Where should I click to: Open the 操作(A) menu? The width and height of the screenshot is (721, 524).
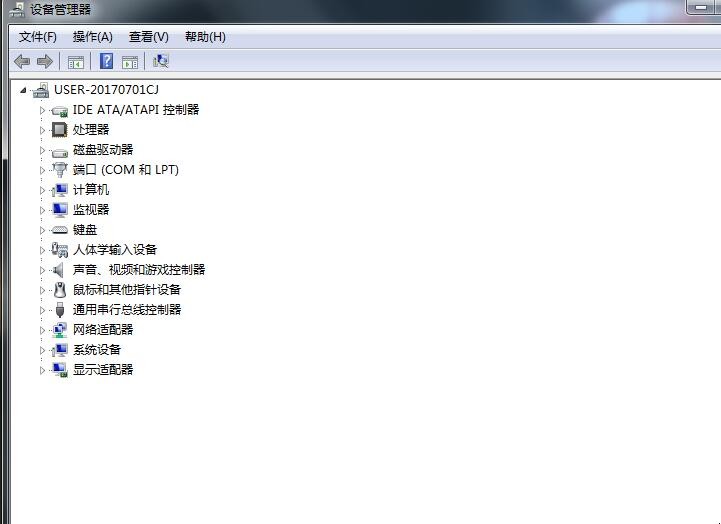pos(92,37)
